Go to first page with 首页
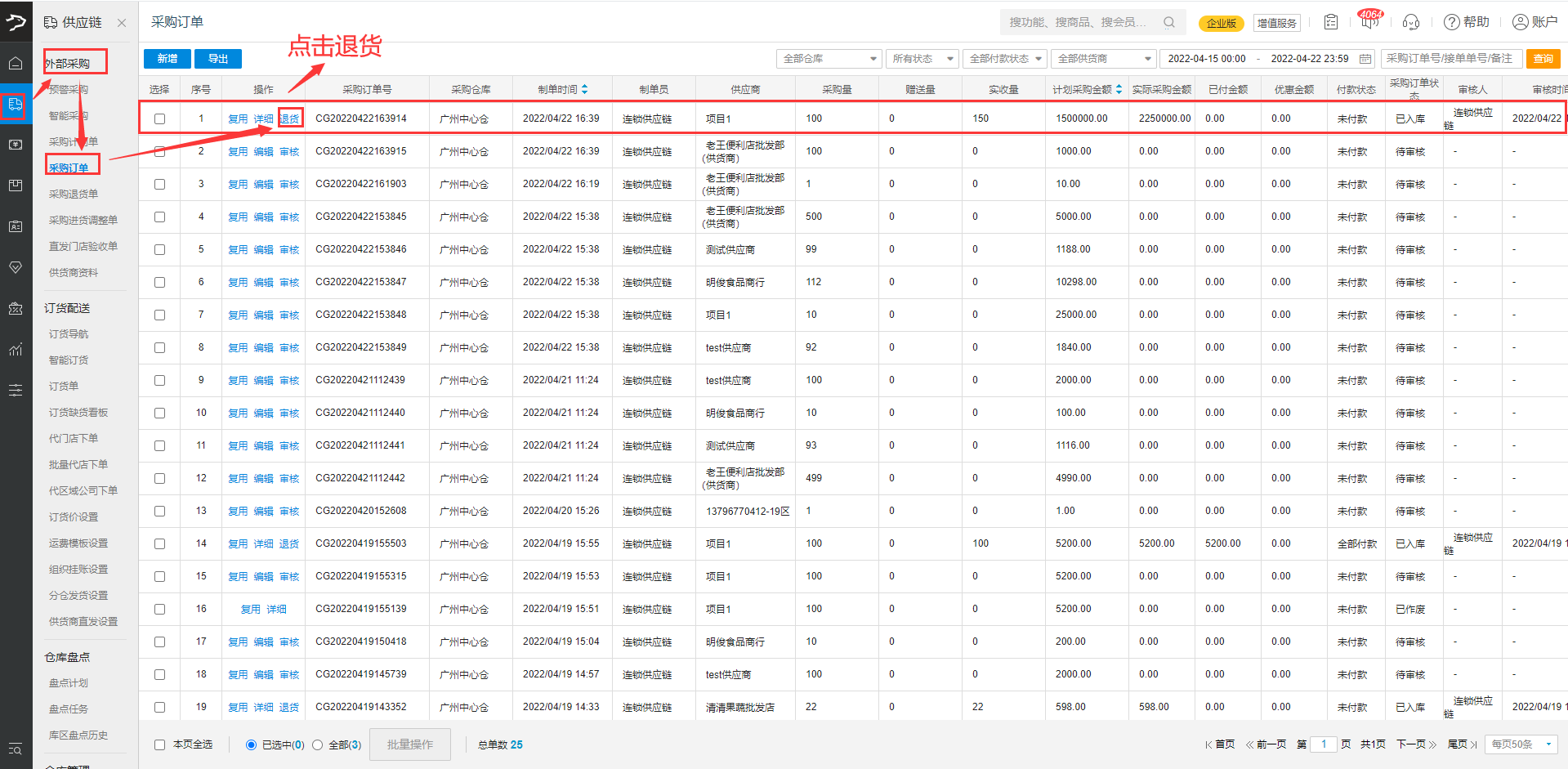Image resolution: width=1568 pixels, height=769 pixels. 1220,744
